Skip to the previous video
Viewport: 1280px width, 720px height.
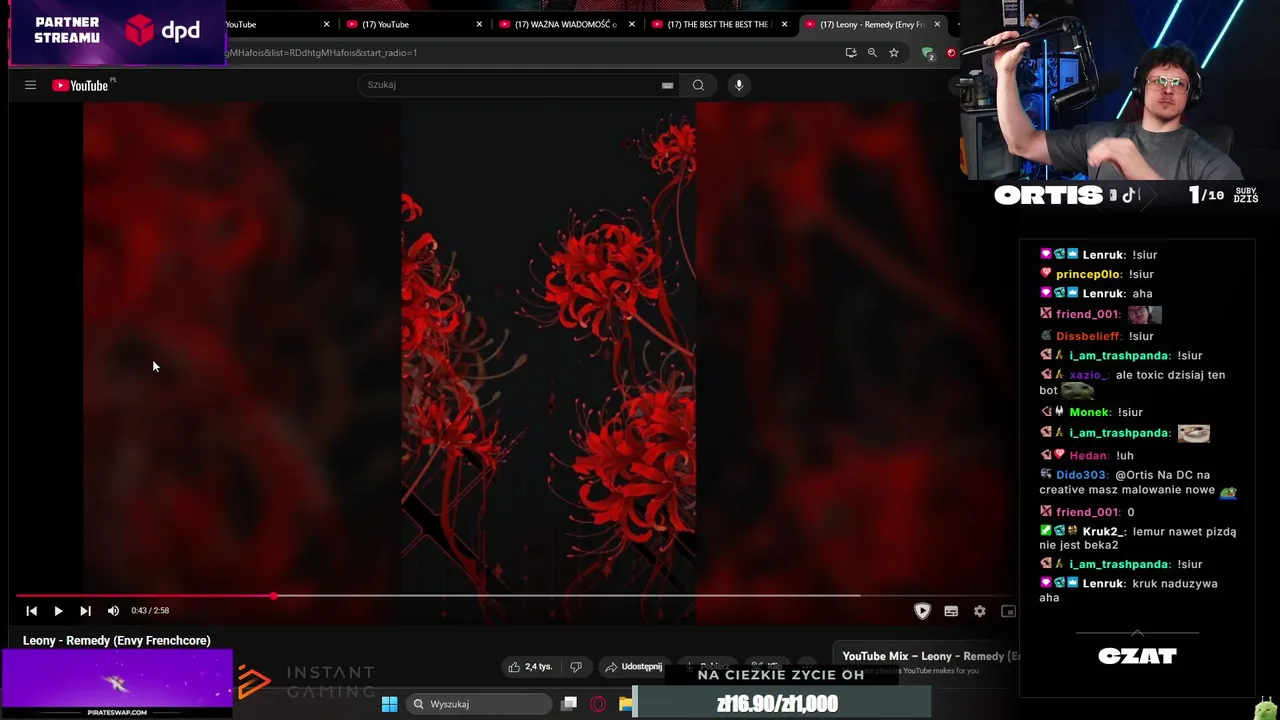tap(31, 611)
